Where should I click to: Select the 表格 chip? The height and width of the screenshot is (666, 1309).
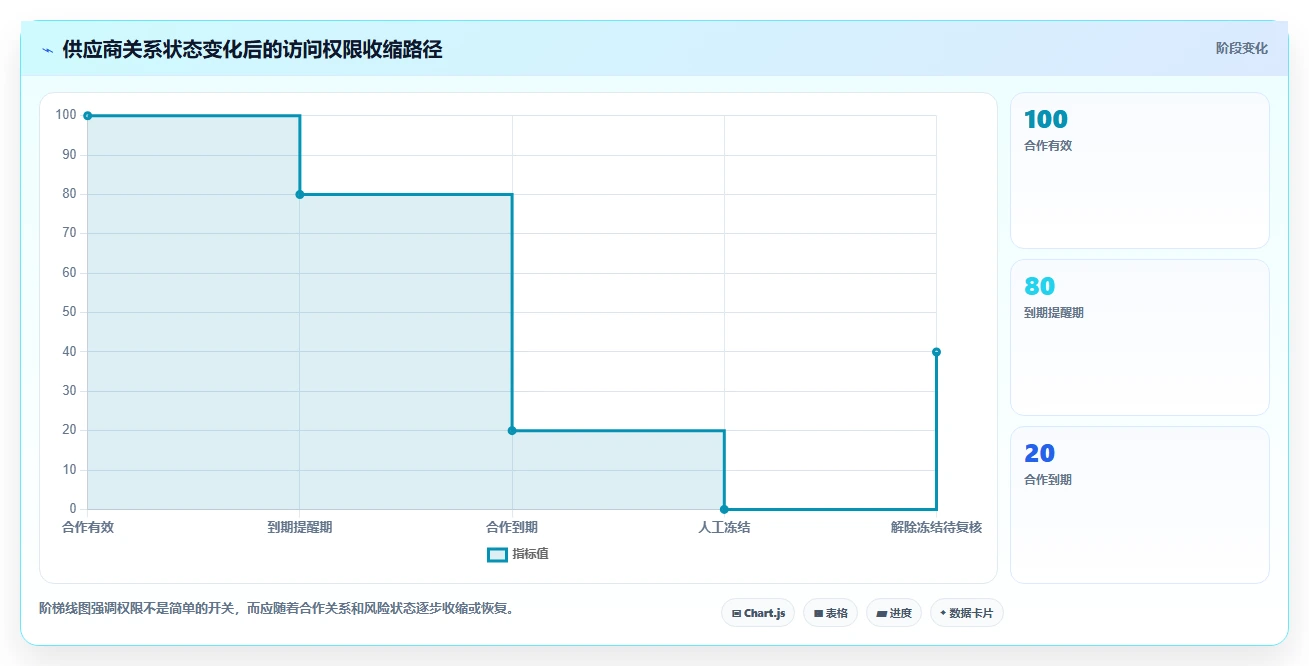[830, 613]
